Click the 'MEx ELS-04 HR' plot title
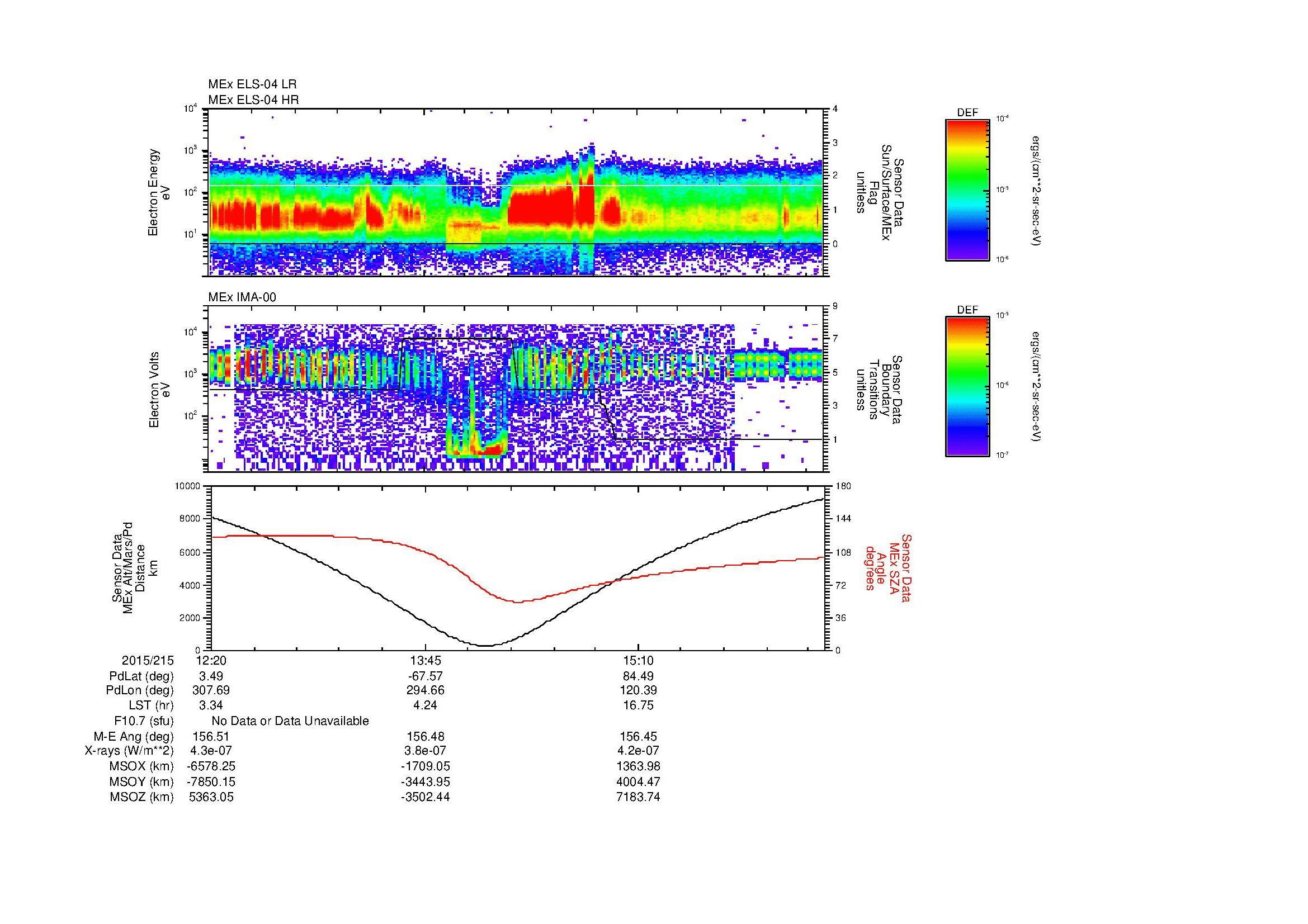The height and width of the screenshot is (924, 1308). tap(253, 100)
